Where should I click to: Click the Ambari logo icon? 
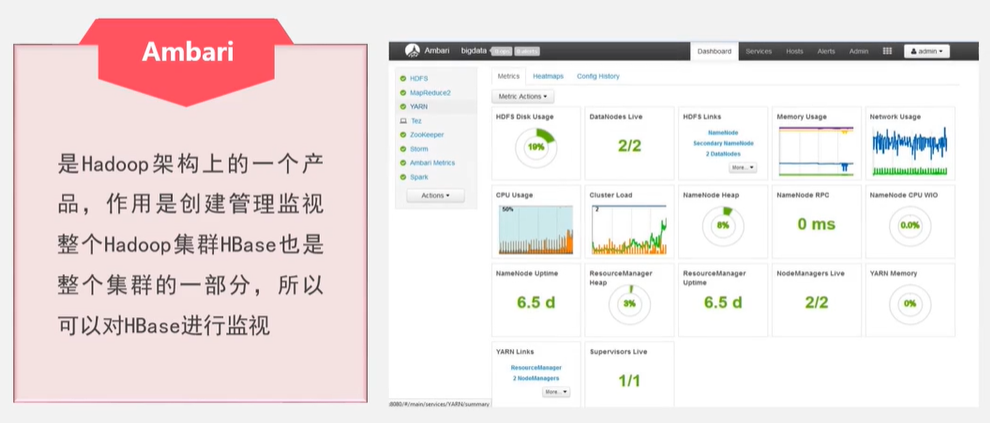(x=412, y=51)
